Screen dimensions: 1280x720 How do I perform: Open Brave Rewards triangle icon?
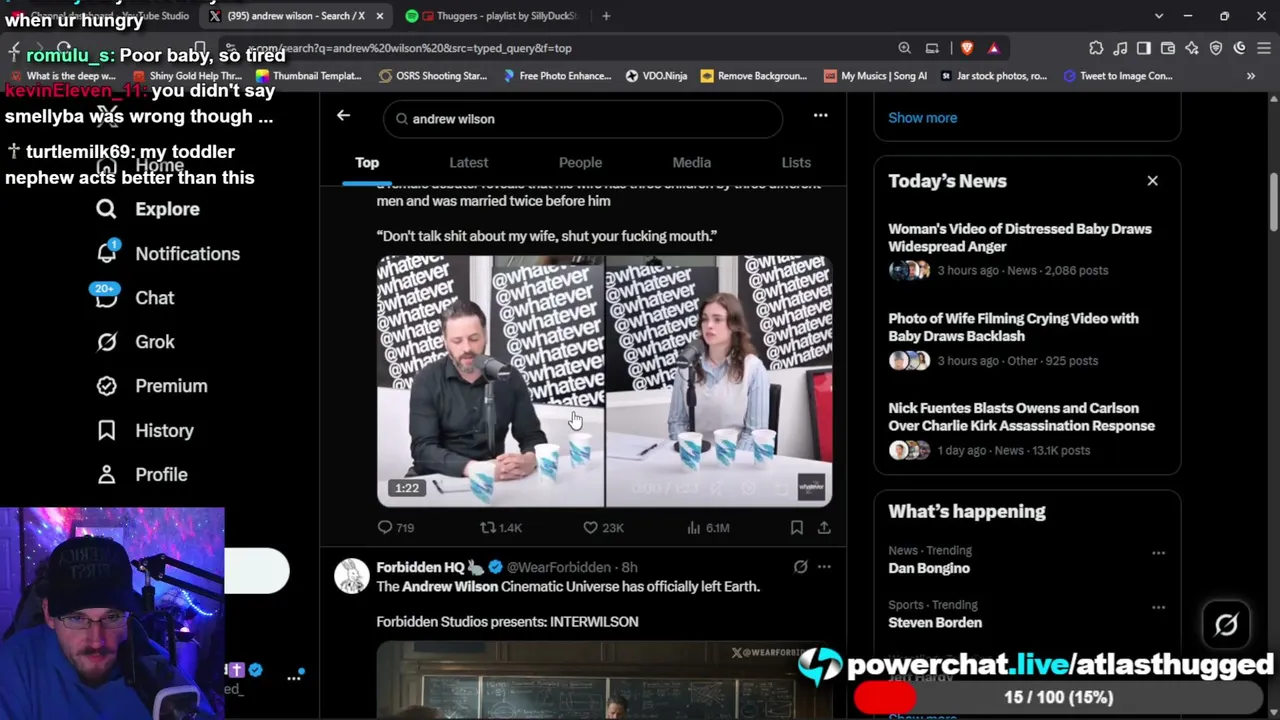point(993,48)
